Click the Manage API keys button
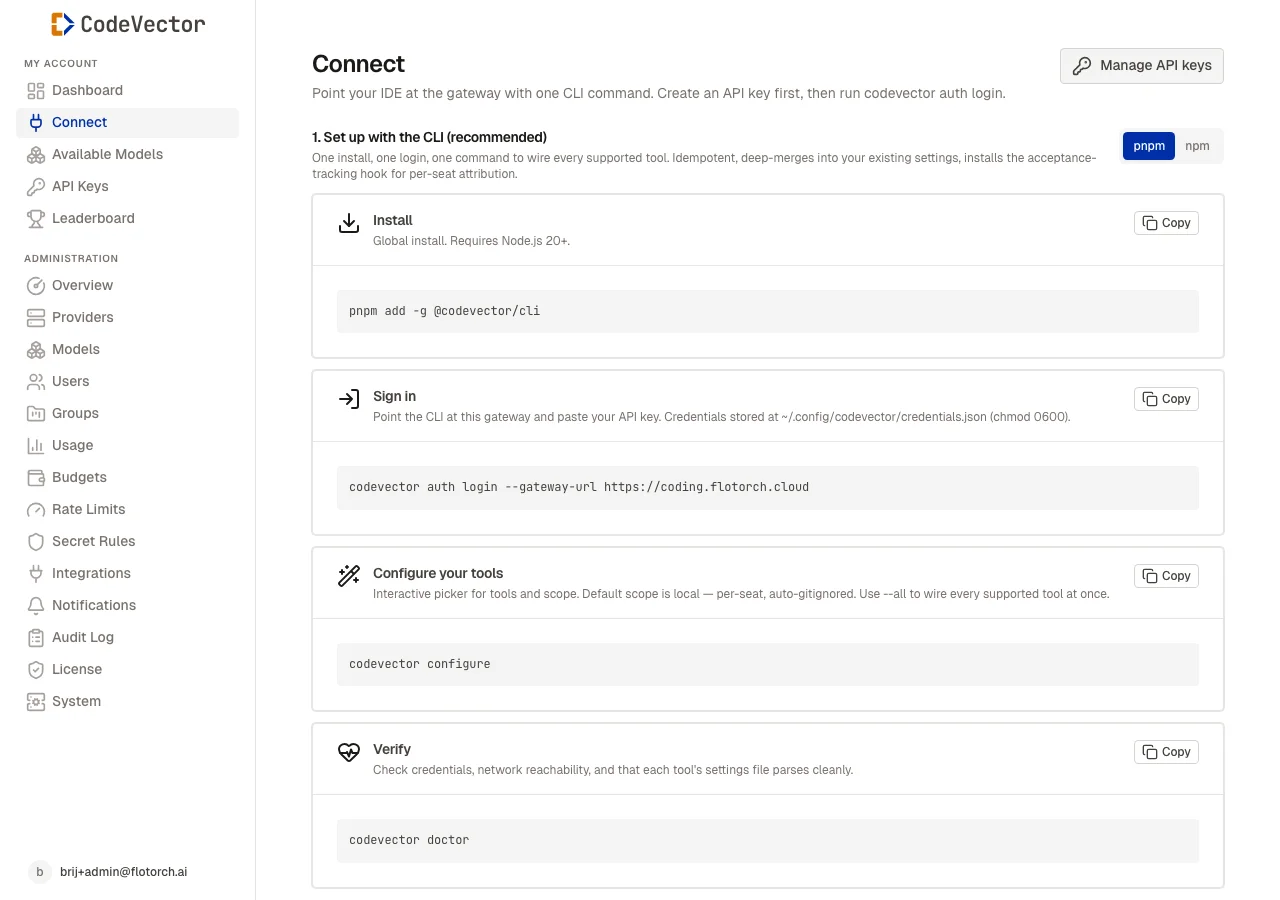The image size is (1280, 900). pyautogui.click(x=1142, y=66)
